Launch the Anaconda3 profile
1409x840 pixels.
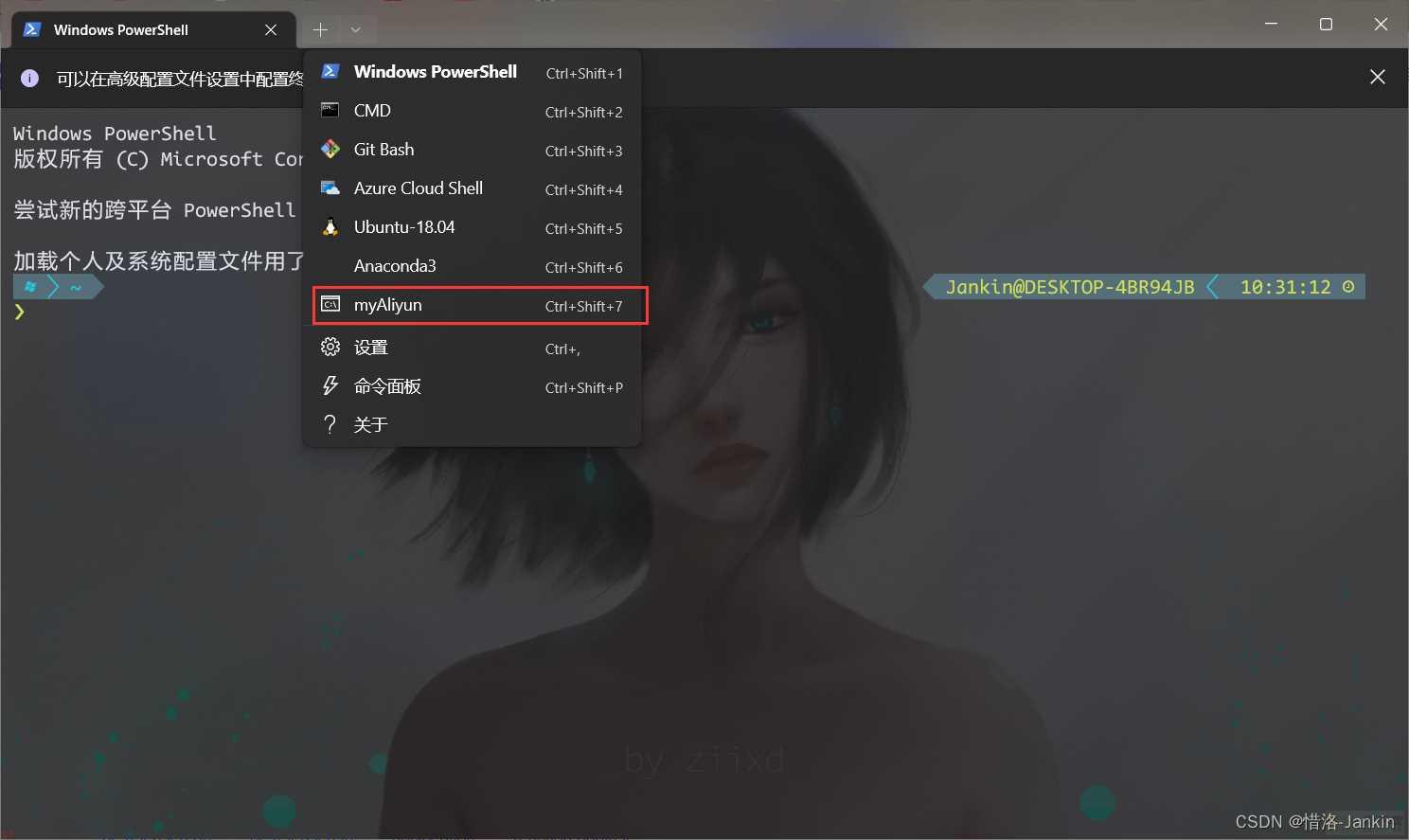(472, 266)
